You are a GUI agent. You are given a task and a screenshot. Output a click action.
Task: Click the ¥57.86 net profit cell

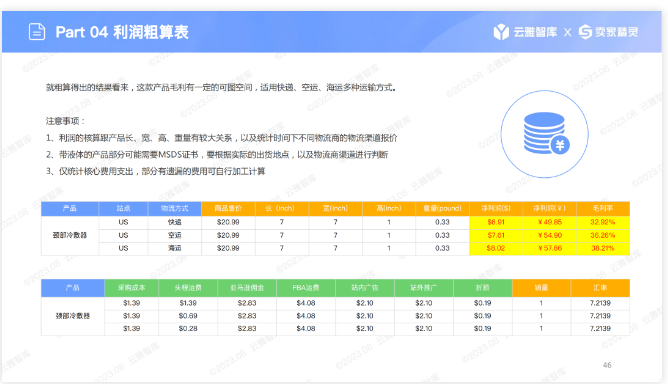(550, 248)
